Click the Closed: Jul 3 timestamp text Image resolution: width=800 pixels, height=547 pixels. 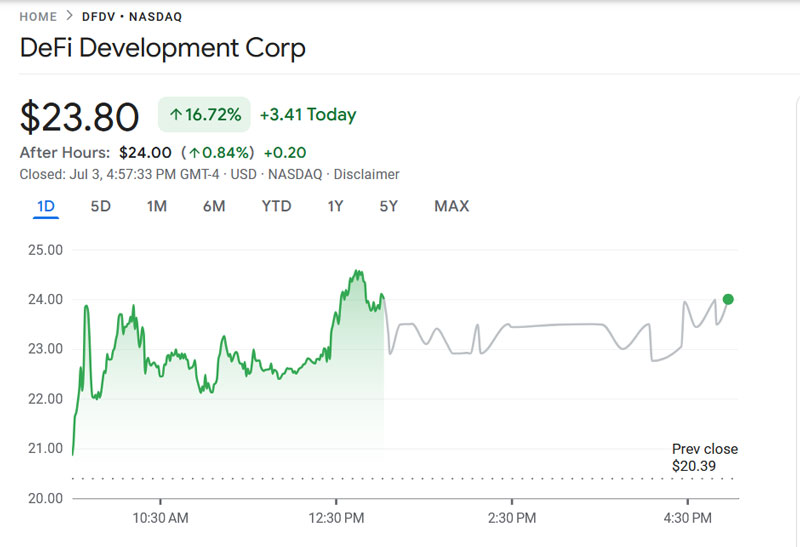(119, 175)
